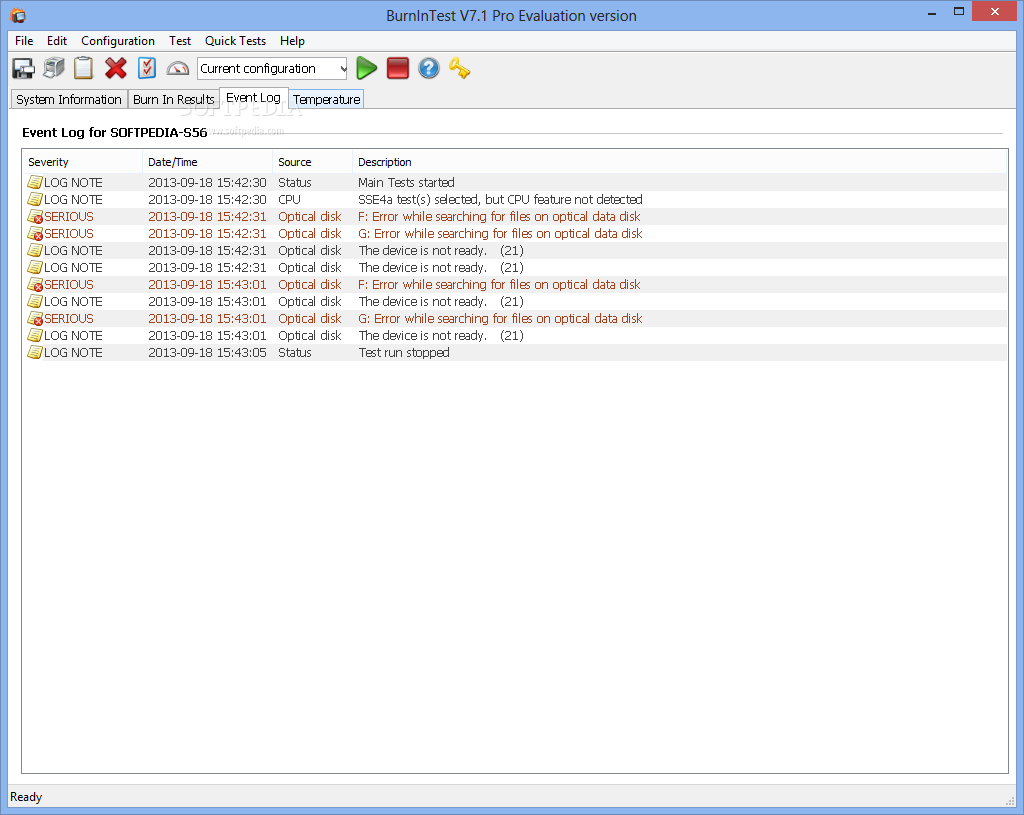Click note icon of the CPU source row

[x=35, y=199]
